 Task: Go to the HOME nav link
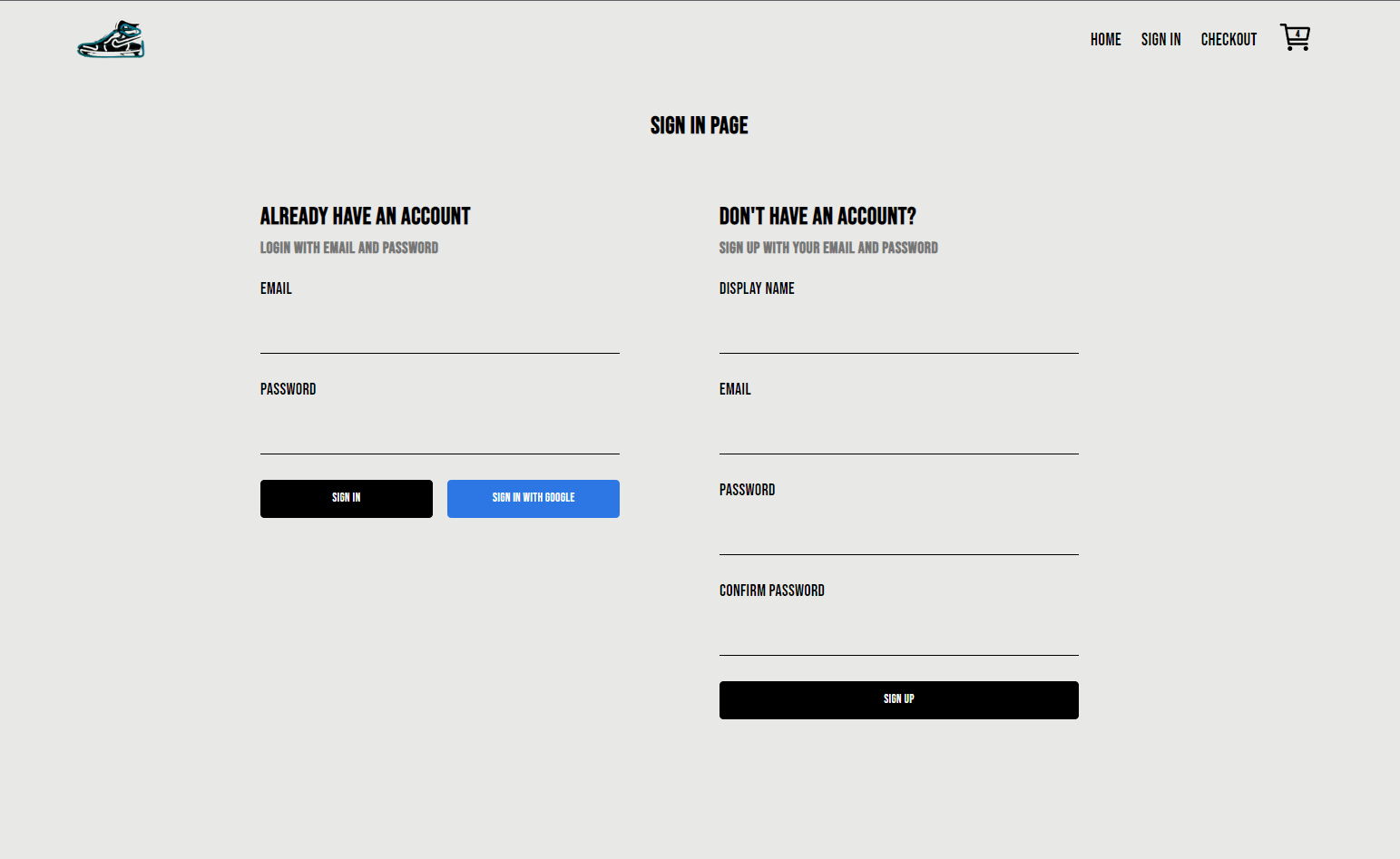tap(1105, 39)
